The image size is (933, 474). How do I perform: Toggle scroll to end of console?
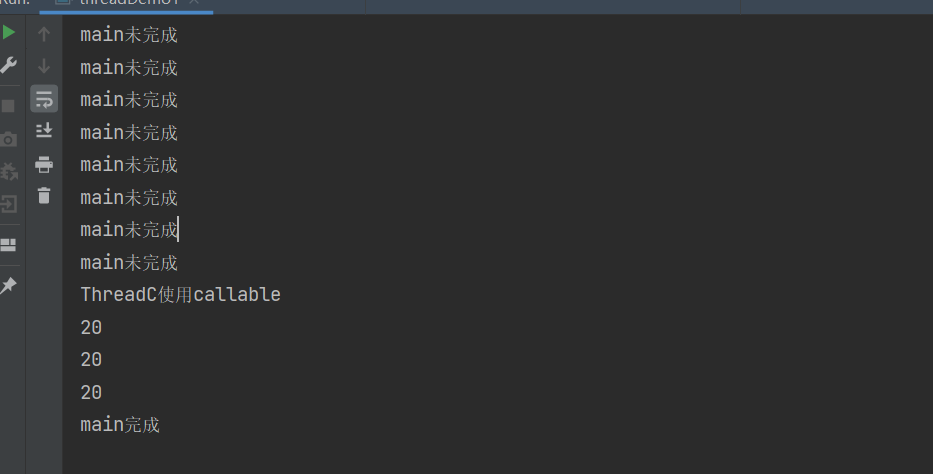point(44,130)
